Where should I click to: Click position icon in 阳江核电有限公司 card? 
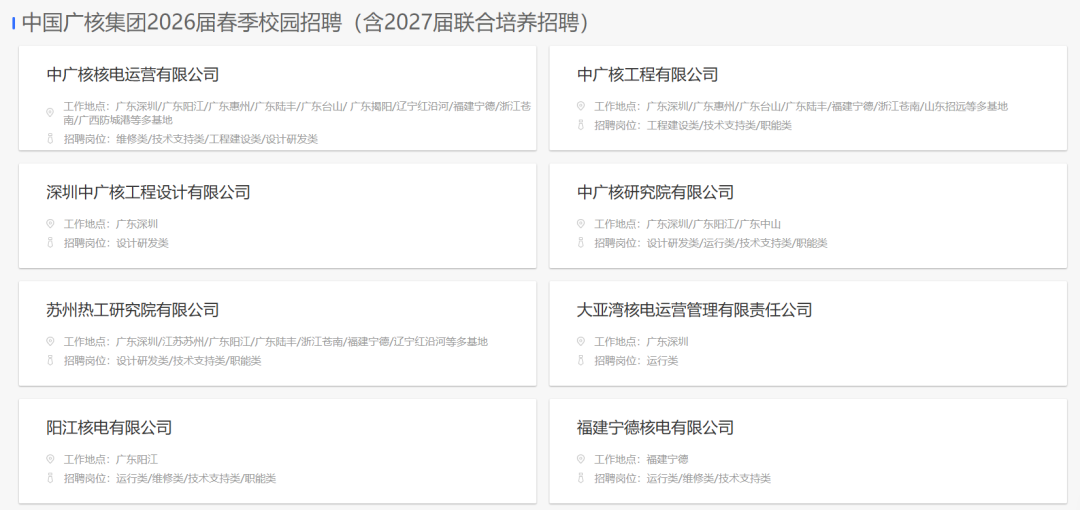pos(50,479)
